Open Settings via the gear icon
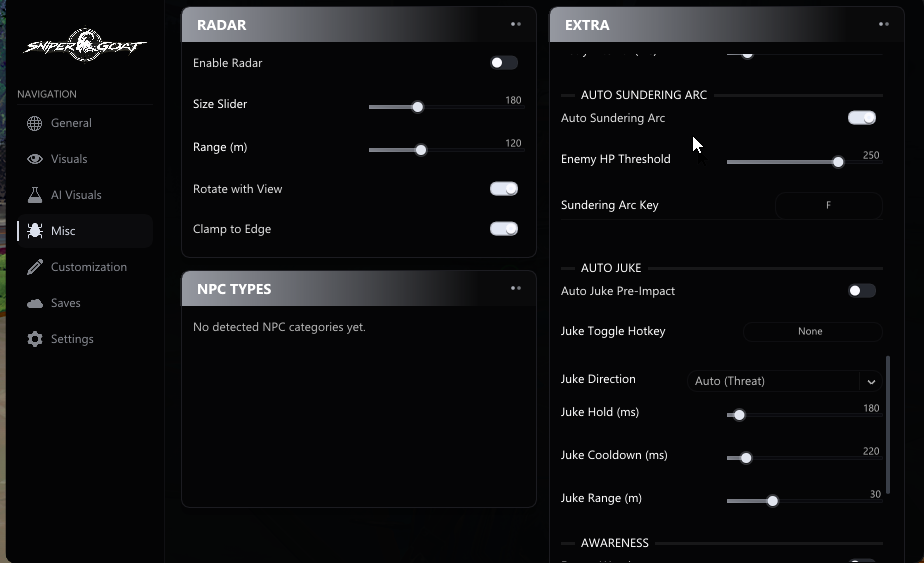Image resolution: width=924 pixels, height=563 pixels. pos(34,339)
